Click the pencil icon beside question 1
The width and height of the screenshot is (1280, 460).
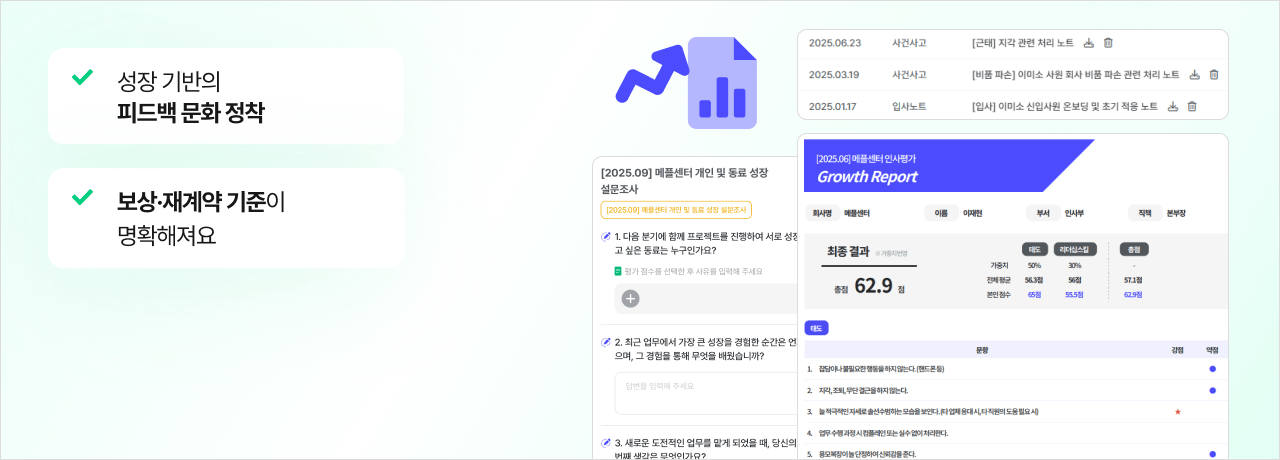pyautogui.click(x=606, y=236)
